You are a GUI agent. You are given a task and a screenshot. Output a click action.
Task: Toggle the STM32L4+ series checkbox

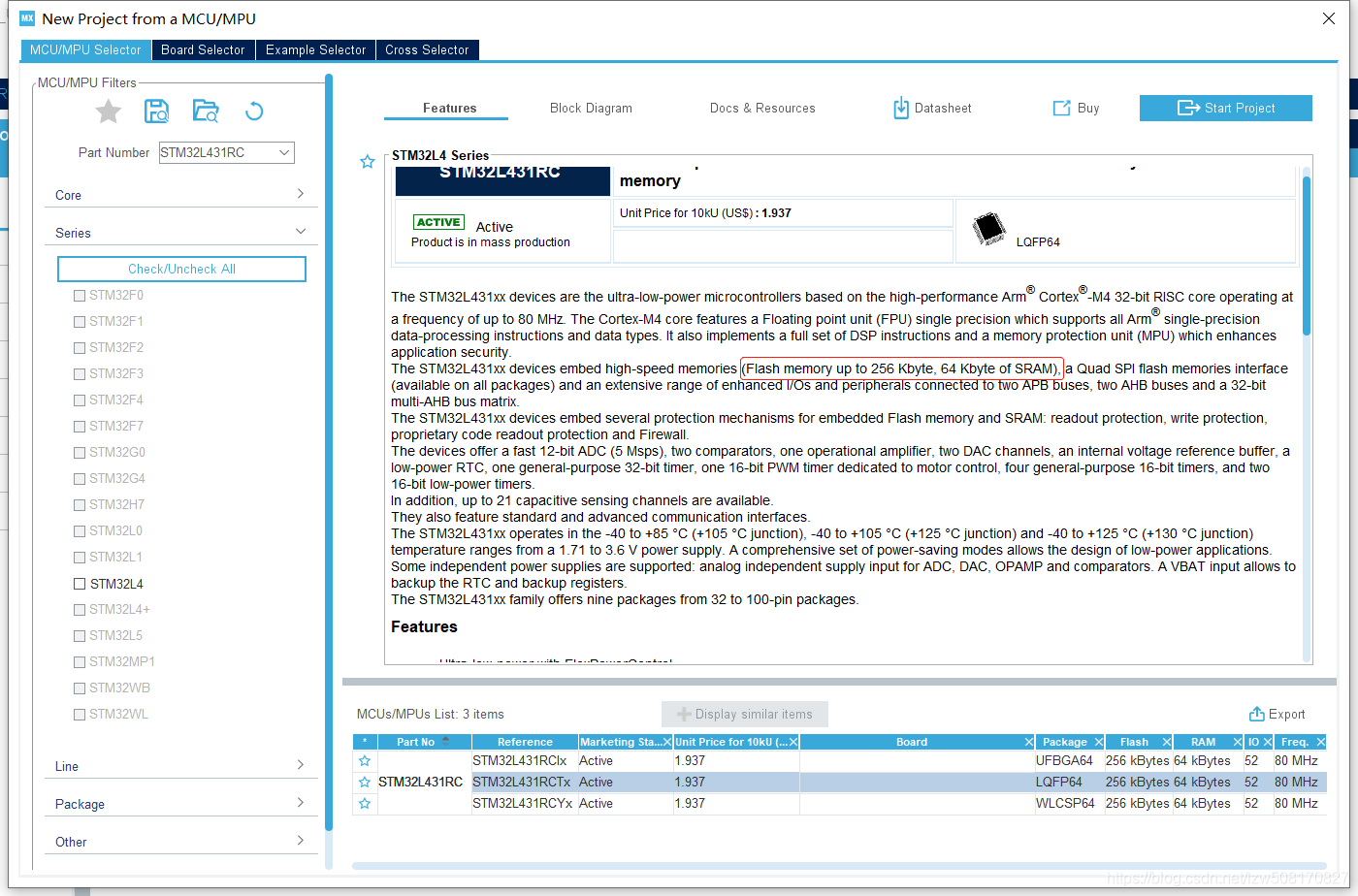click(x=80, y=610)
